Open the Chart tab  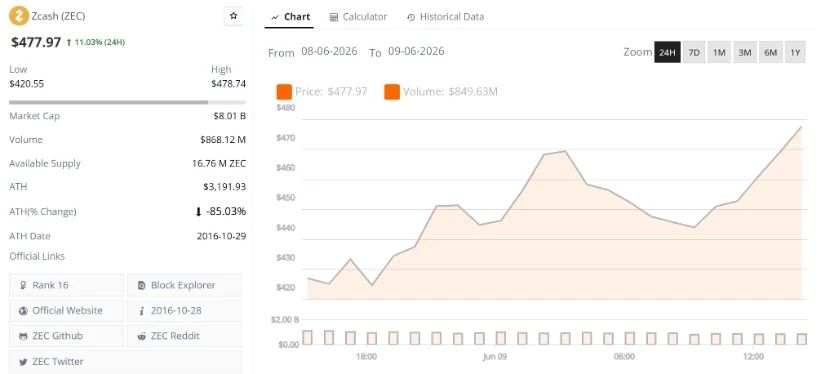(x=290, y=17)
